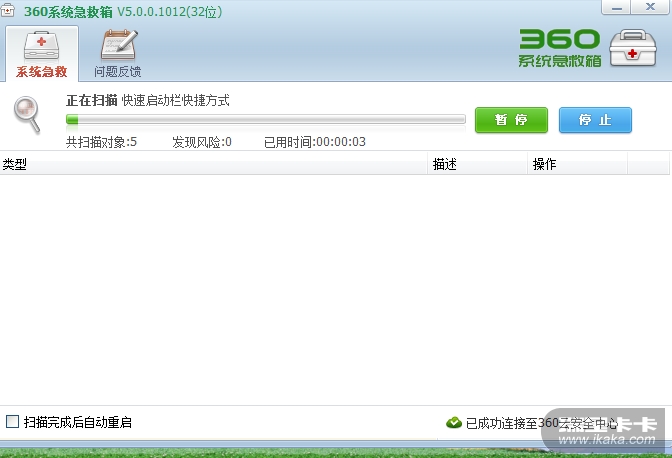Image resolution: width=672 pixels, height=458 pixels.
Task: Click the title bar app icon
Action: click(8, 10)
